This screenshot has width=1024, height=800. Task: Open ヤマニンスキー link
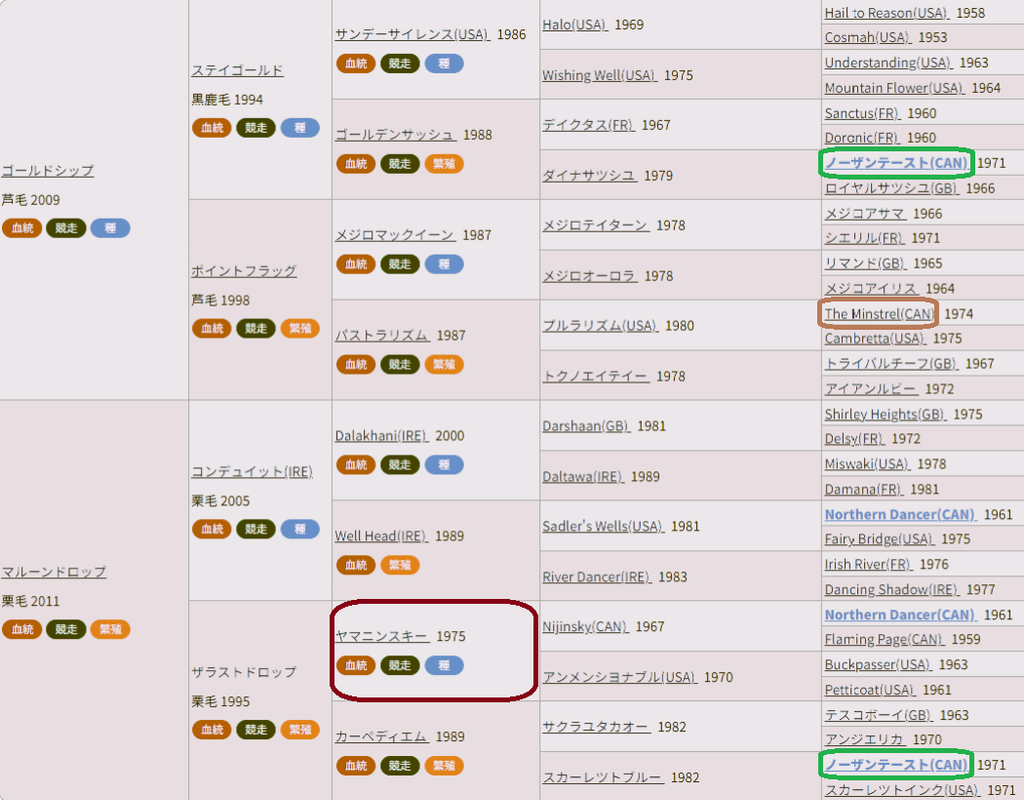coord(382,636)
